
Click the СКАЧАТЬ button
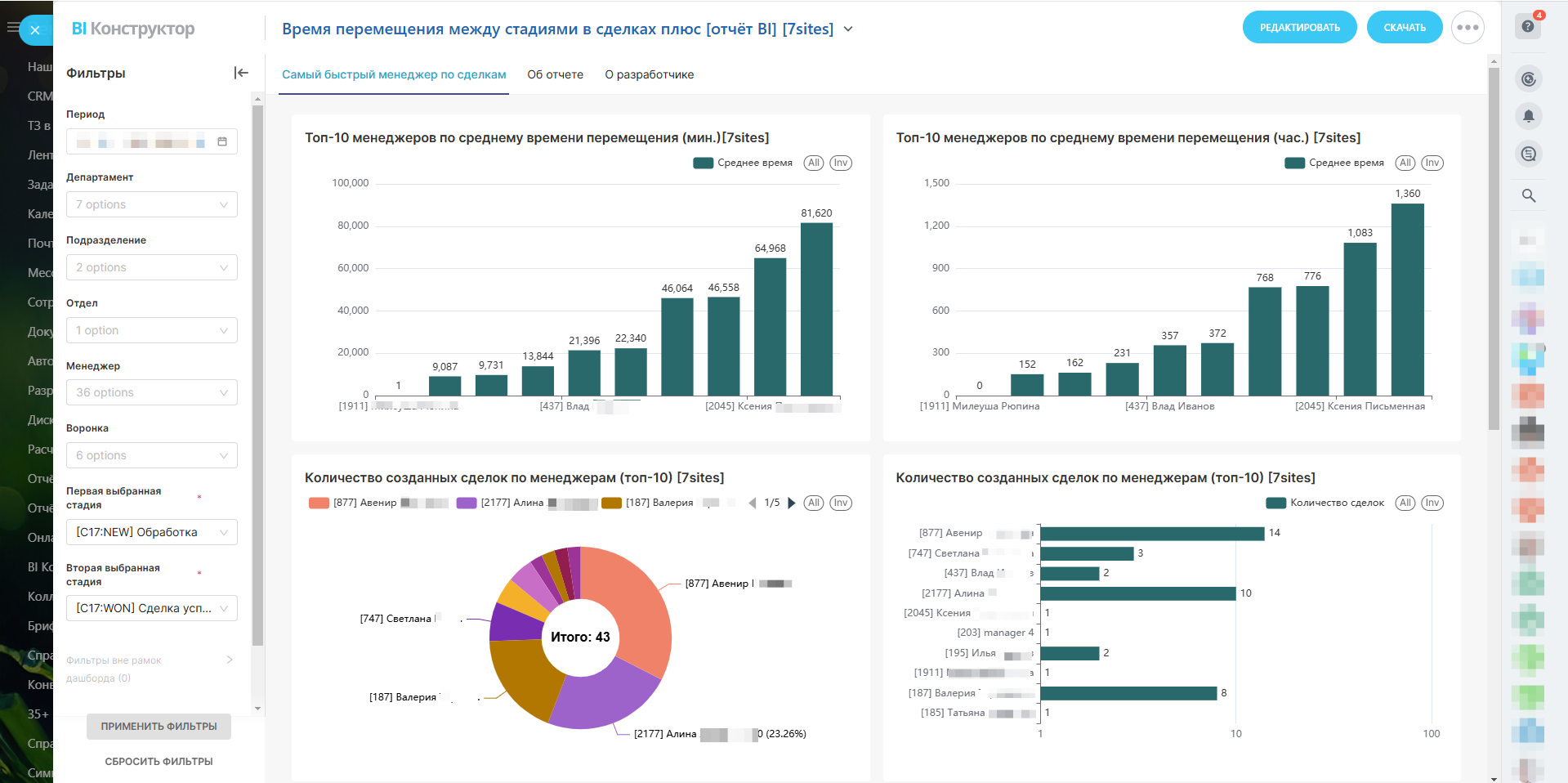[1404, 28]
